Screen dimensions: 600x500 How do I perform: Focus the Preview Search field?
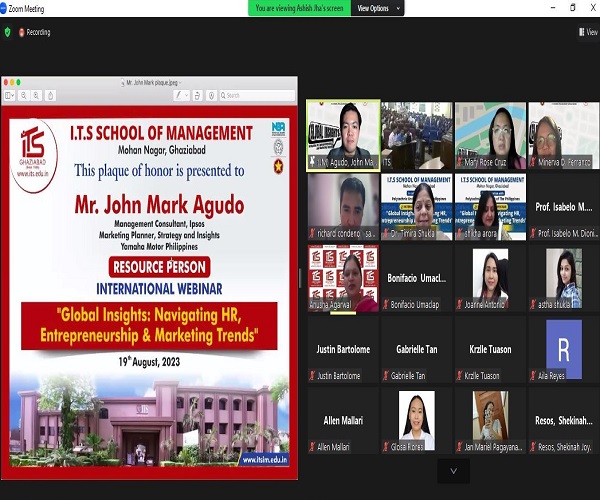click(257, 95)
